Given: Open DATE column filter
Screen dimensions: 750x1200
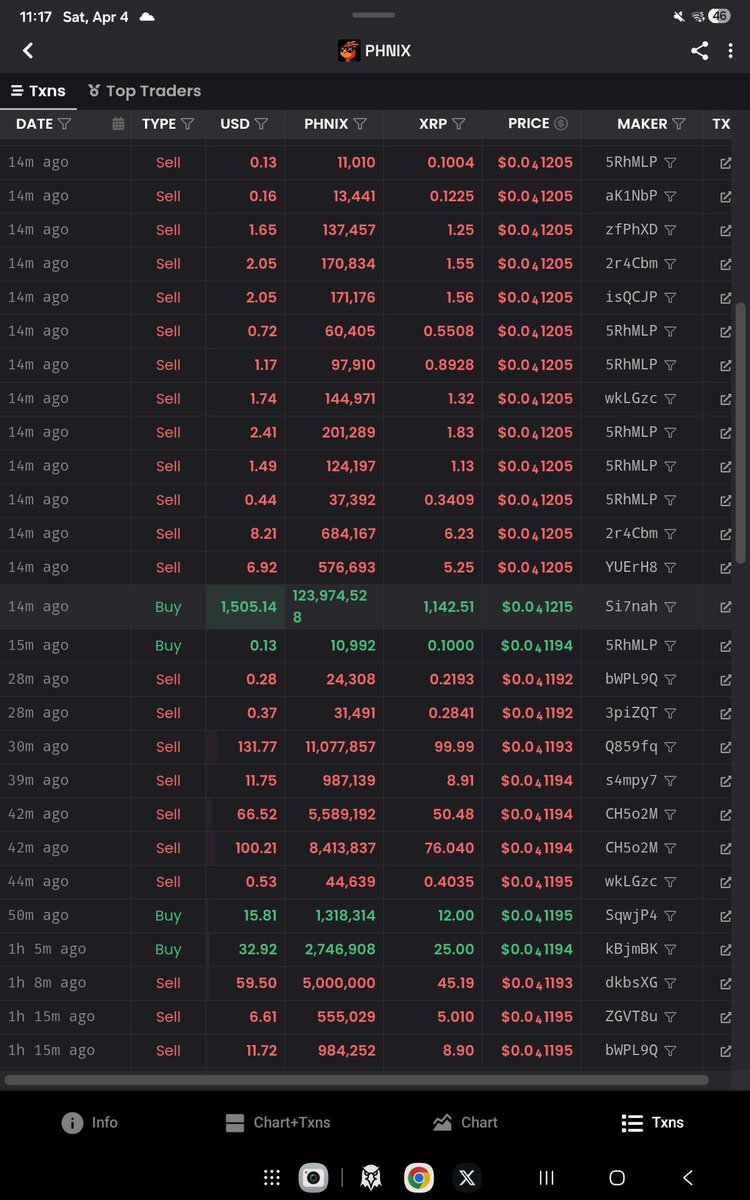Looking at the screenshot, I should [65, 124].
